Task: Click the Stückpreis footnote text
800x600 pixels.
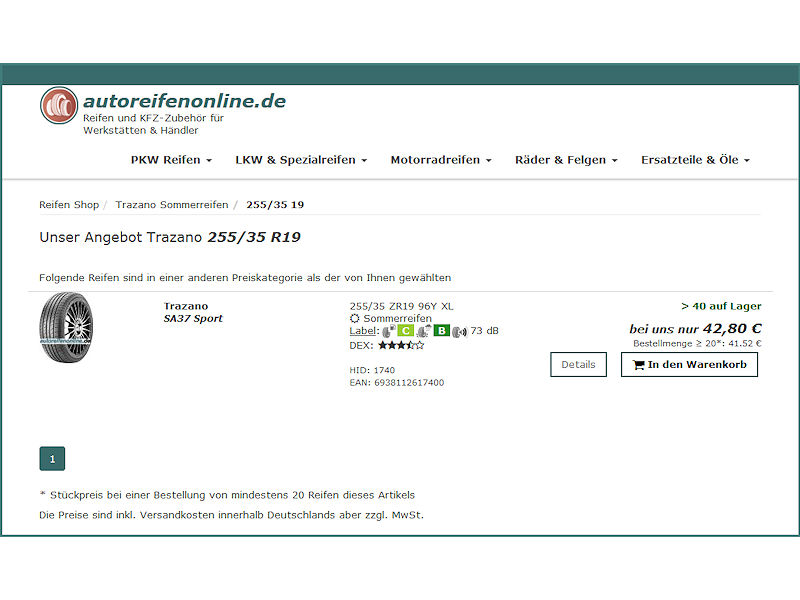Action: pyautogui.click(x=228, y=495)
